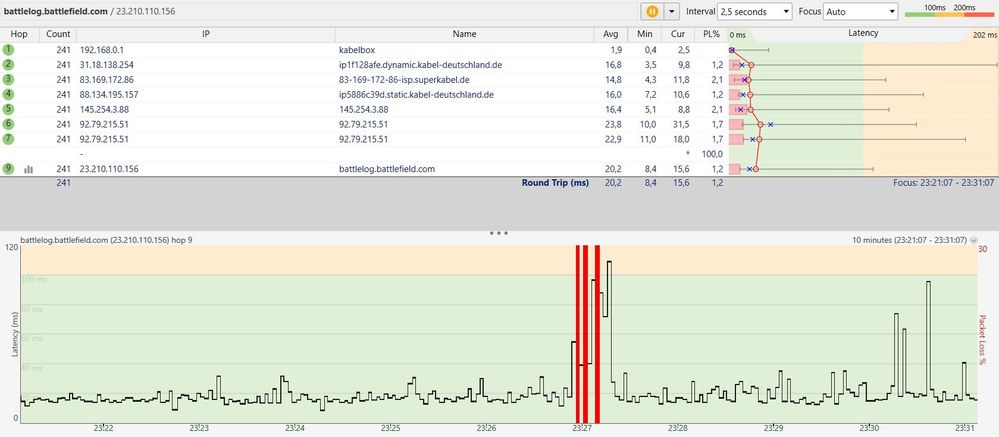Select hop 2 green circle icon
The height and width of the screenshot is (437, 999).
pyautogui.click(x=8, y=64)
